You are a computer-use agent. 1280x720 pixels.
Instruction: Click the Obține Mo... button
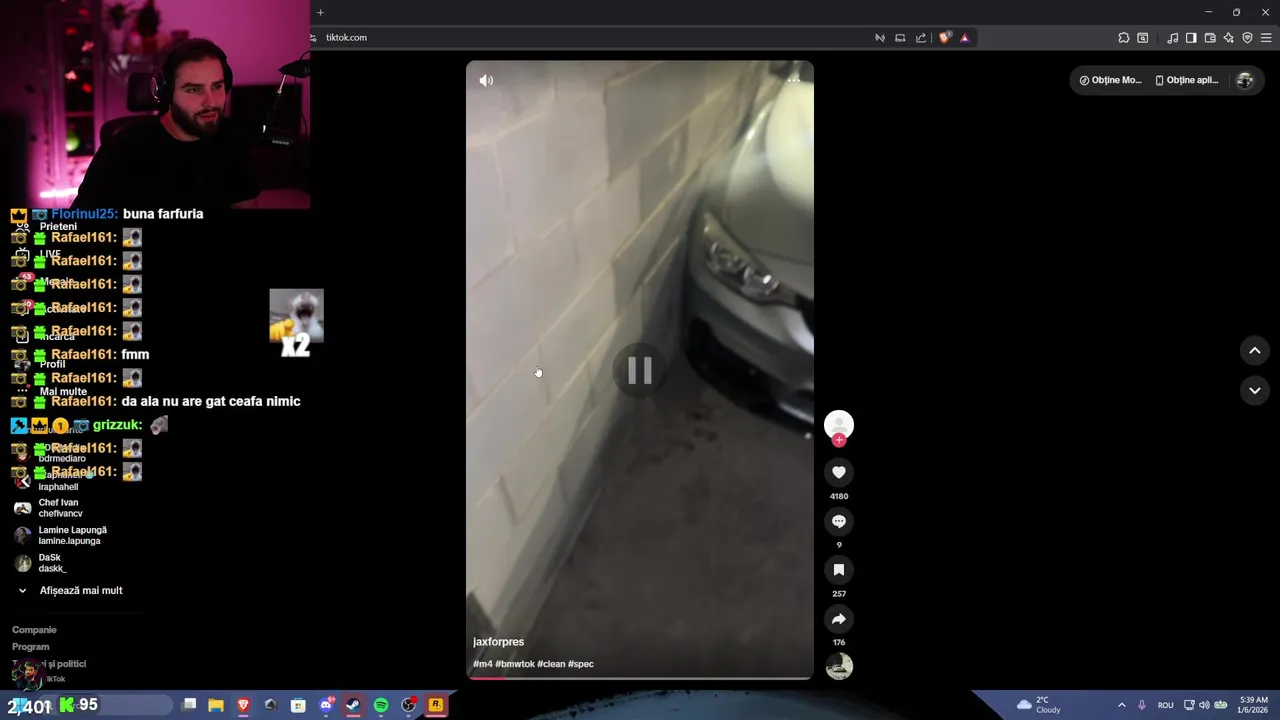(x=1110, y=80)
